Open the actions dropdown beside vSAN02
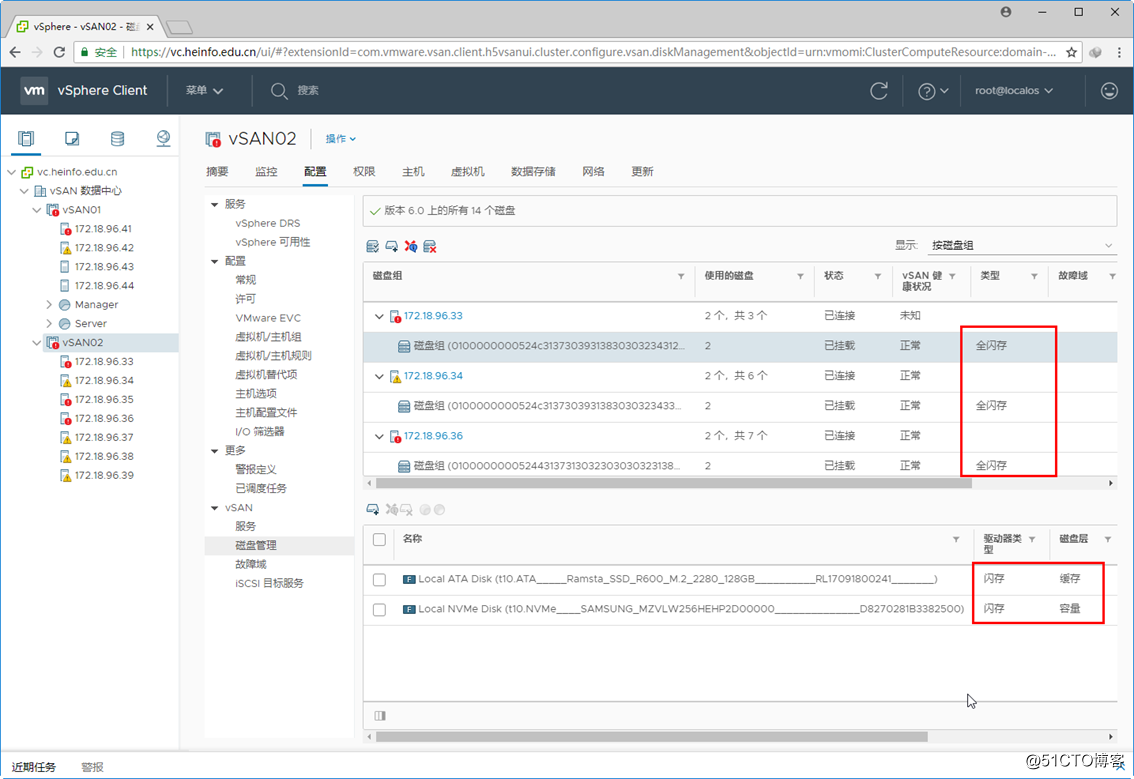Viewport: 1134px width, 779px height. pos(340,139)
